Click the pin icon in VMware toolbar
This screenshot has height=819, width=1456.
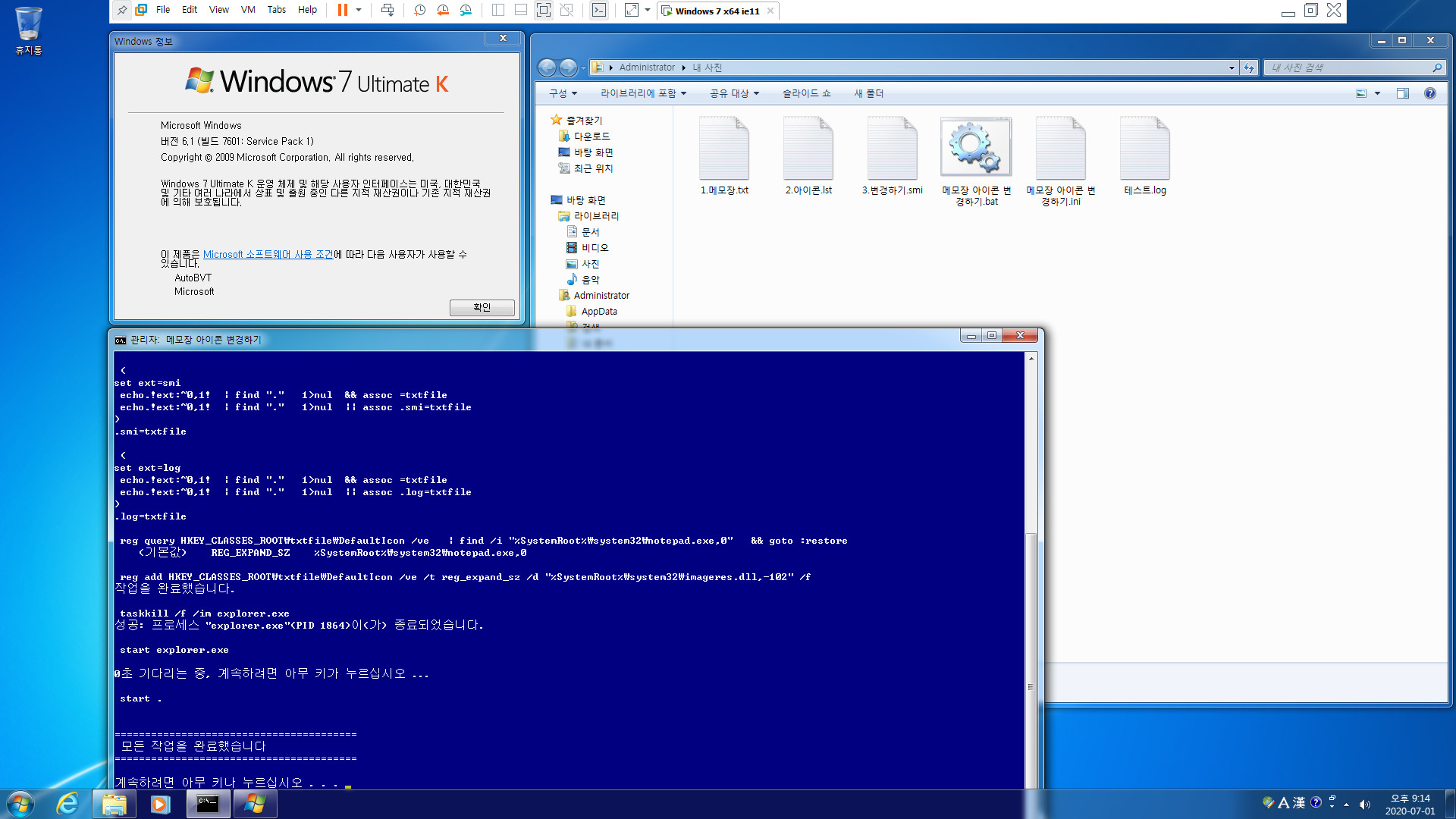pyautogui.click(x=122, y=10)
